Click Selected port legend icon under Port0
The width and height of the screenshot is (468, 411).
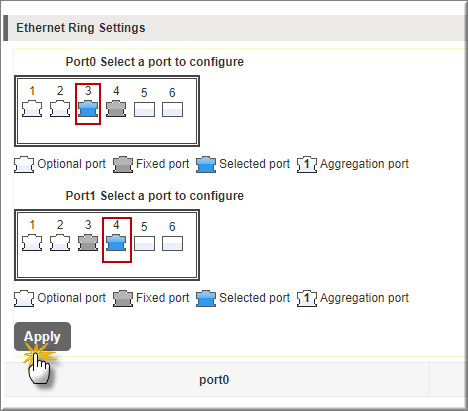206,165
